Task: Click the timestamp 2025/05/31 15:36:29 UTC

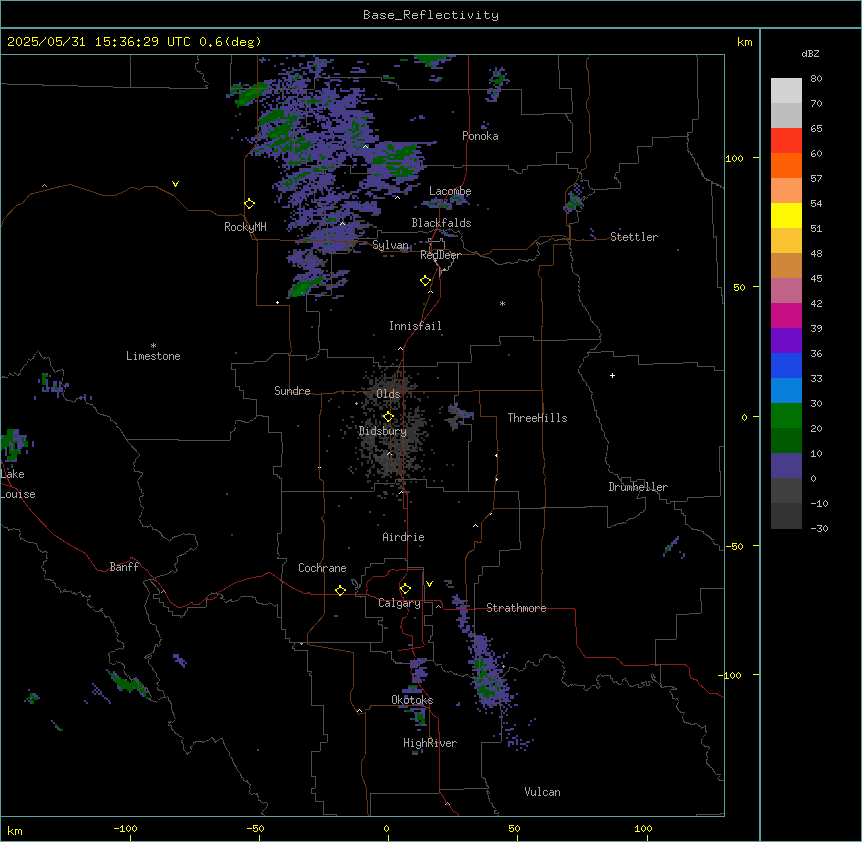Action: (99, 42)
